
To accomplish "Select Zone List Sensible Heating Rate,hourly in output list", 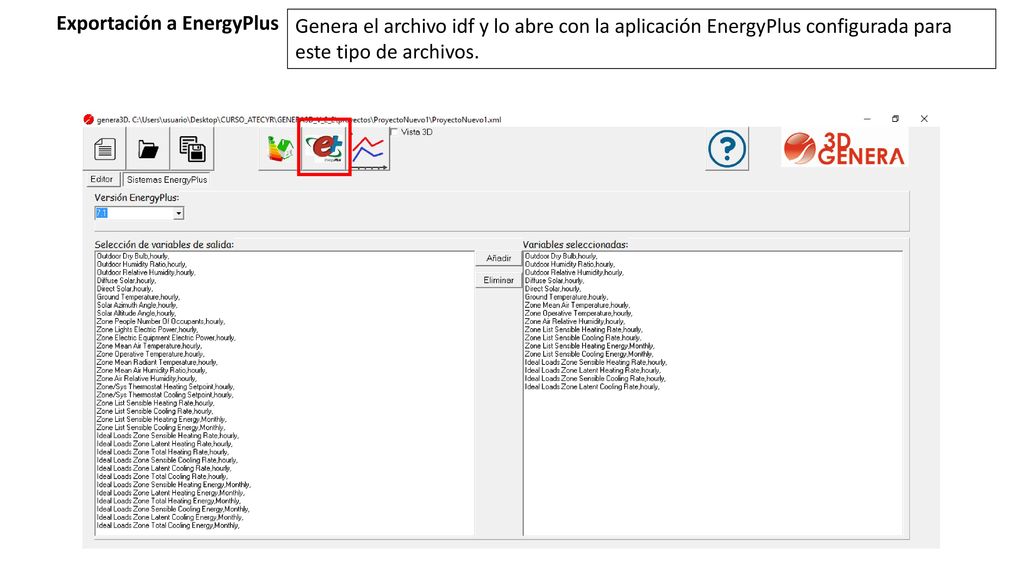I will [x=155, y=403].
